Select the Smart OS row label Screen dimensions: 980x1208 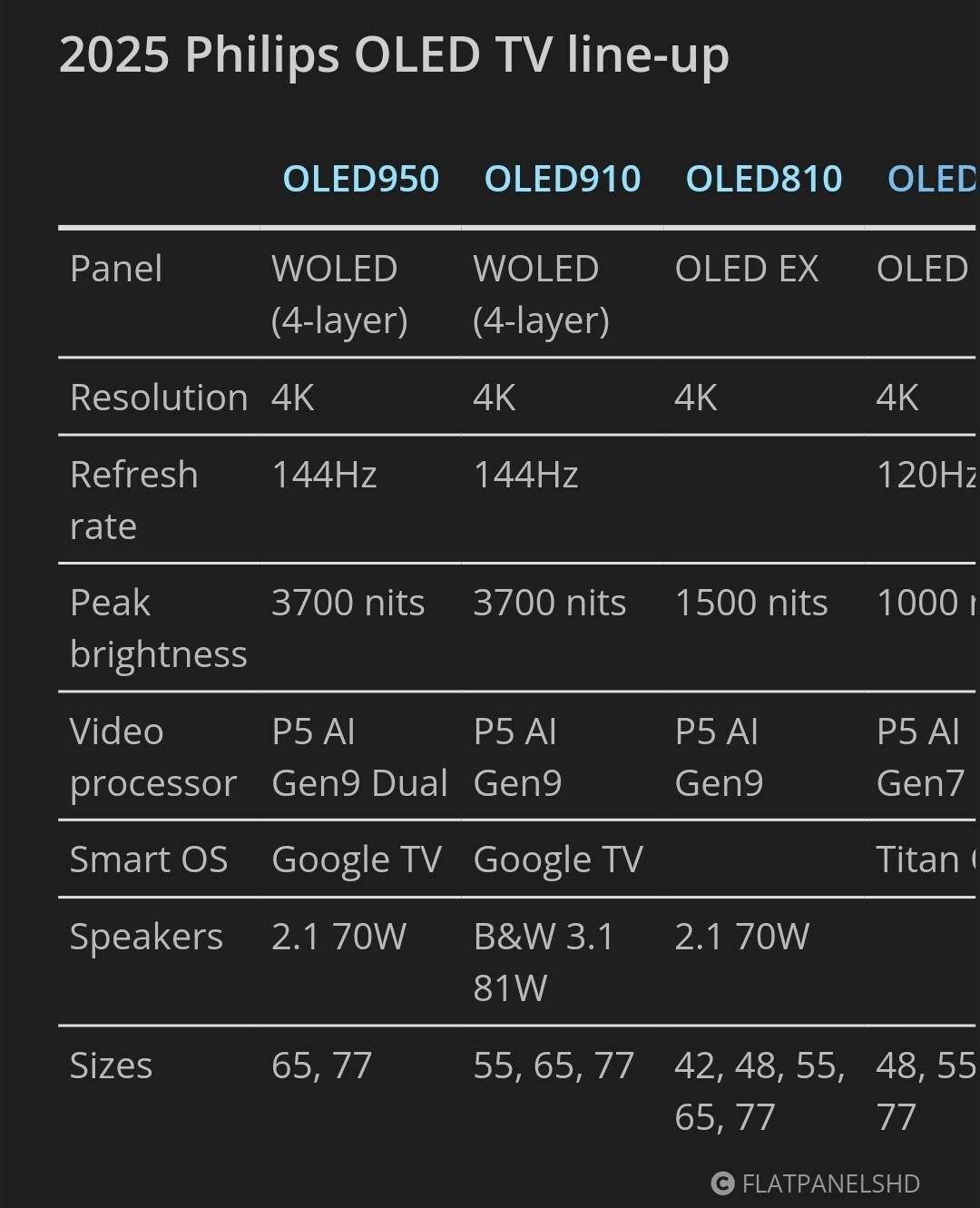149,859
